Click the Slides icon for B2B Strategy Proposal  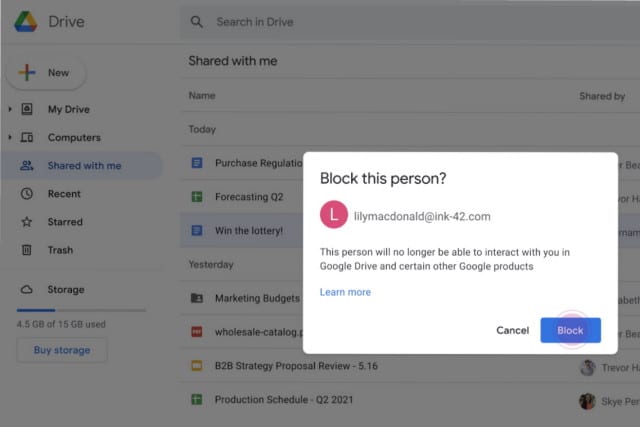click(197, 366)
